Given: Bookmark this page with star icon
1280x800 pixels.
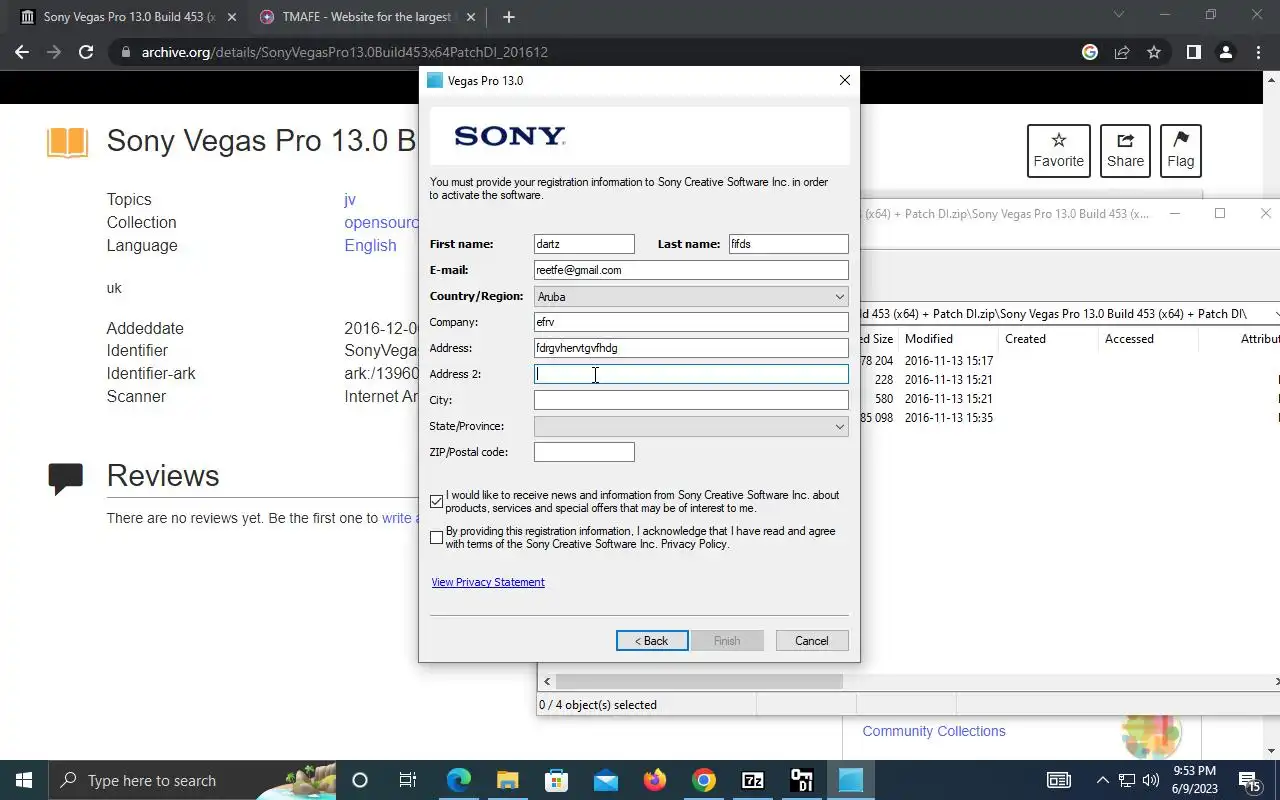Looking at the screenshot, I should [1154, 52].
